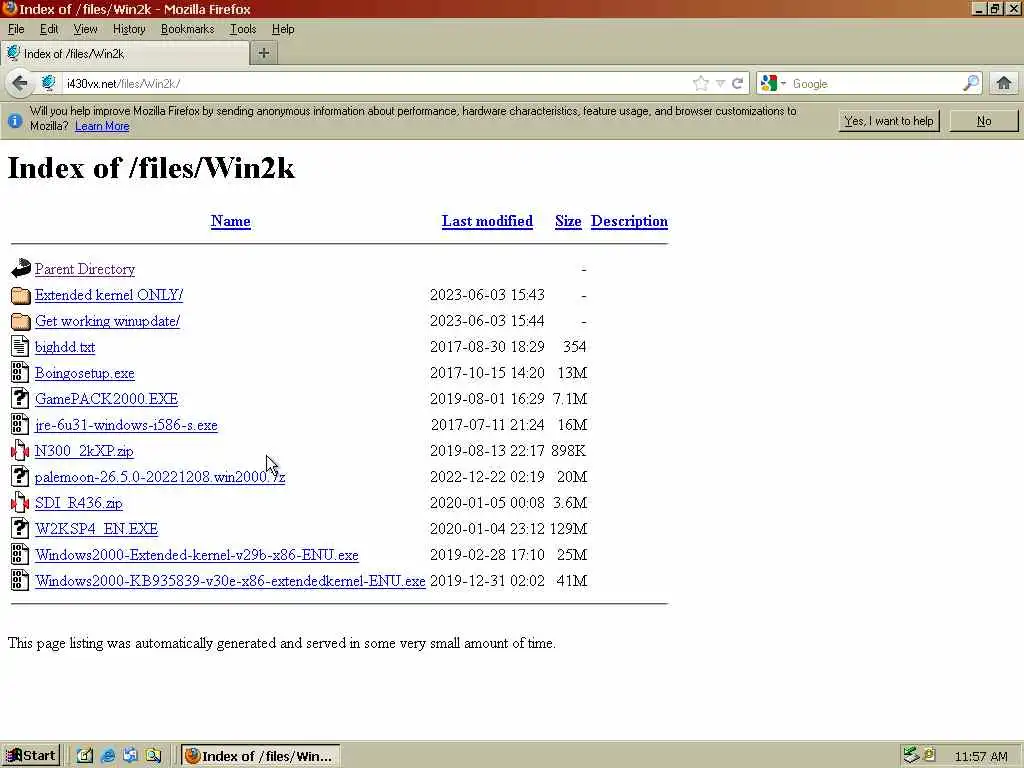Open the Help menu

click(283, 29)
